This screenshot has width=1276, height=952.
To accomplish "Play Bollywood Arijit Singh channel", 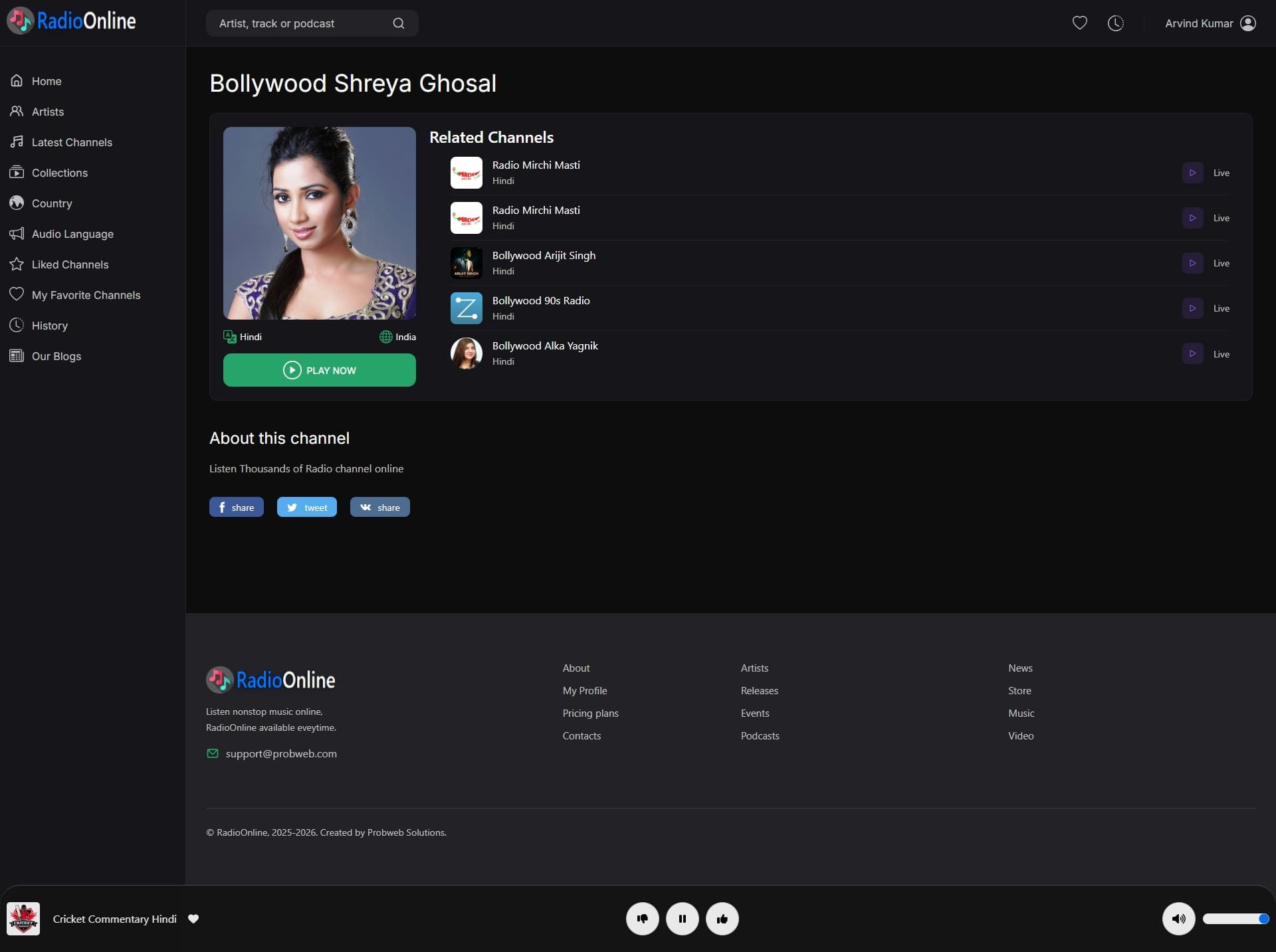I will (x=1192, y=263).
